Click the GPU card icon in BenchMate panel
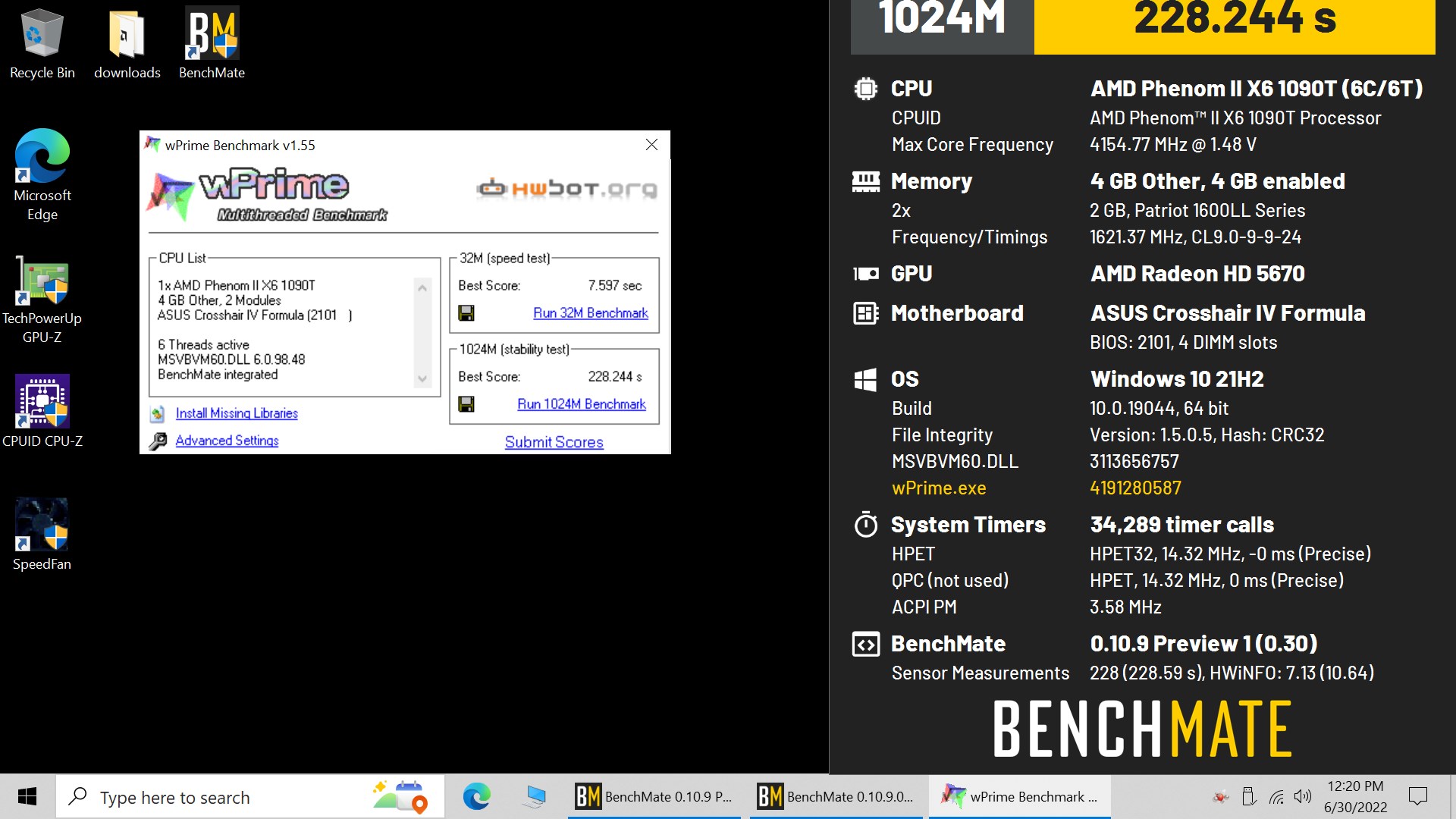Screen dimensions: 1456x819 coord(865,274)
